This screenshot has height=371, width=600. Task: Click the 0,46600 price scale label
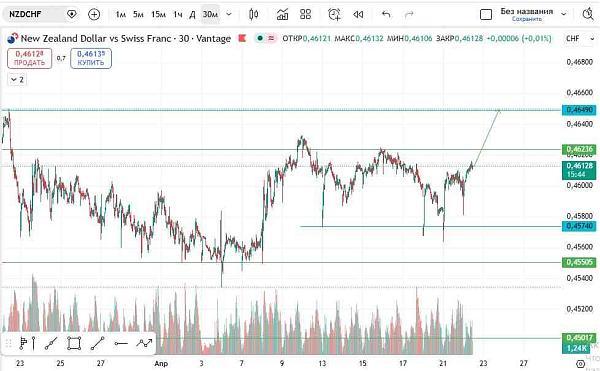(579, 93)
